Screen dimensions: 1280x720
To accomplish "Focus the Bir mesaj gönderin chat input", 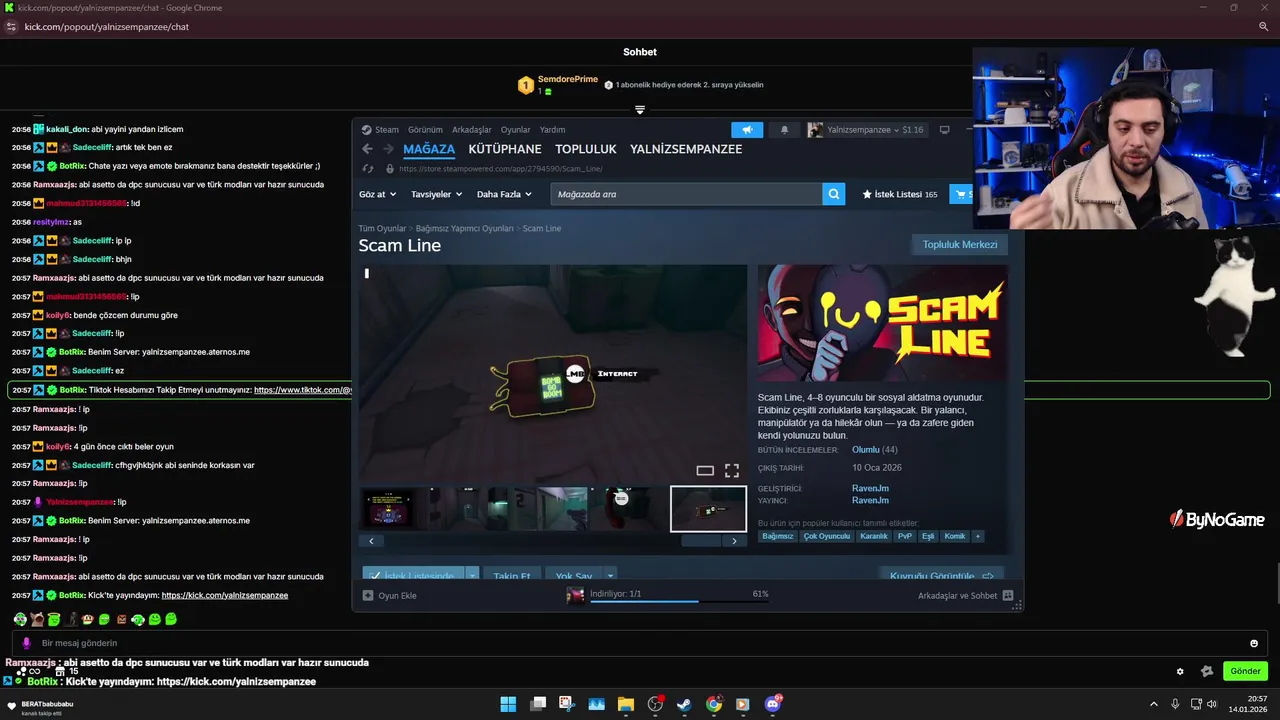I will click(x=638, y=643).
